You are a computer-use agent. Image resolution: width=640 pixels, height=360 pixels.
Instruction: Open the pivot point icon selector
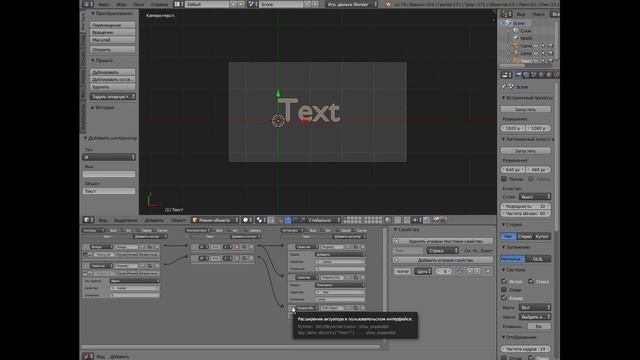coord(260,220)
